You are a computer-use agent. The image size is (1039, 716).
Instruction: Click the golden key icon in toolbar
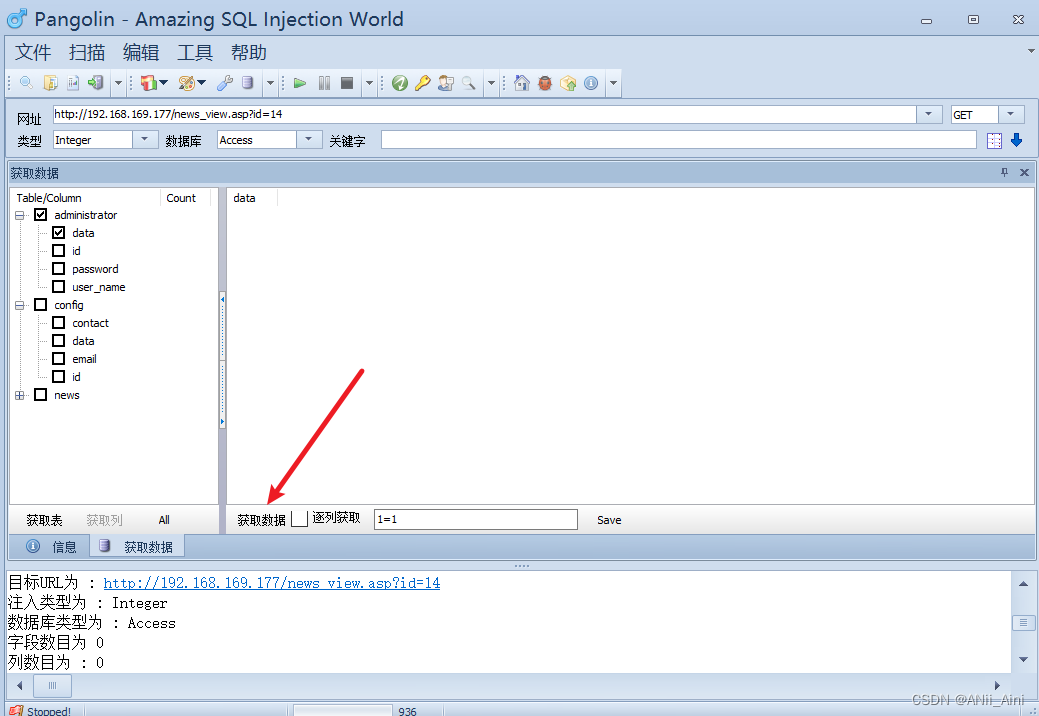click(x=423, y=83)
